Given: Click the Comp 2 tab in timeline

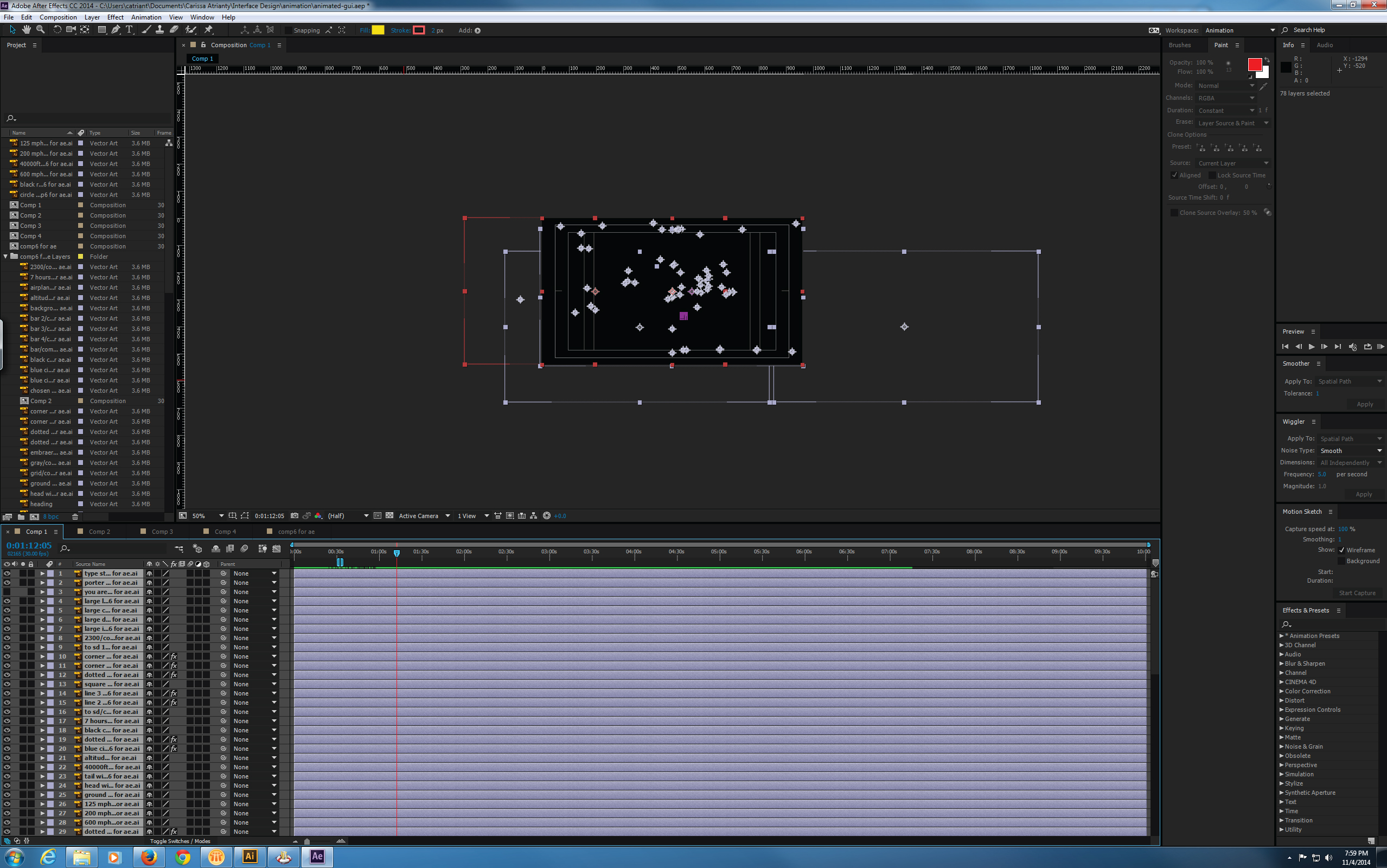Looking at the screenshot, I should [98, 531].
